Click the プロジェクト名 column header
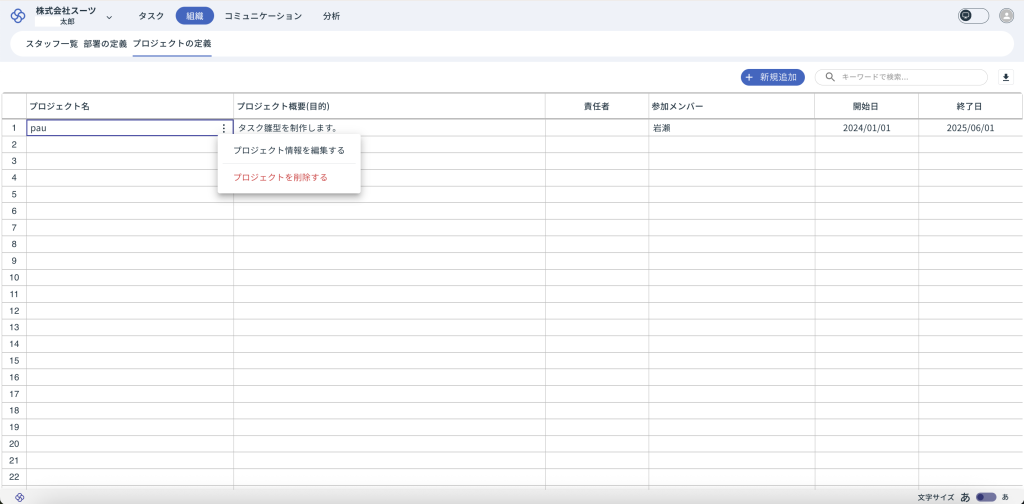The image size is (1024, 504). click(129, 106)
